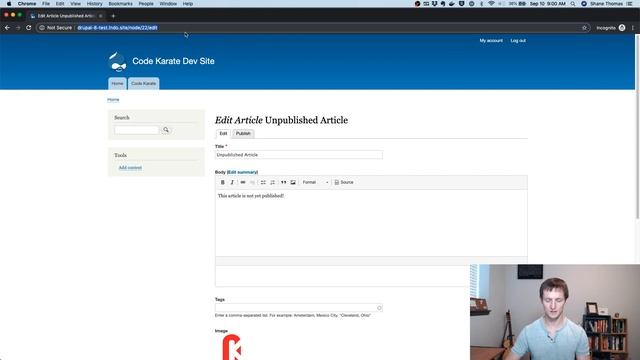Open the History menu

[94, 4]
